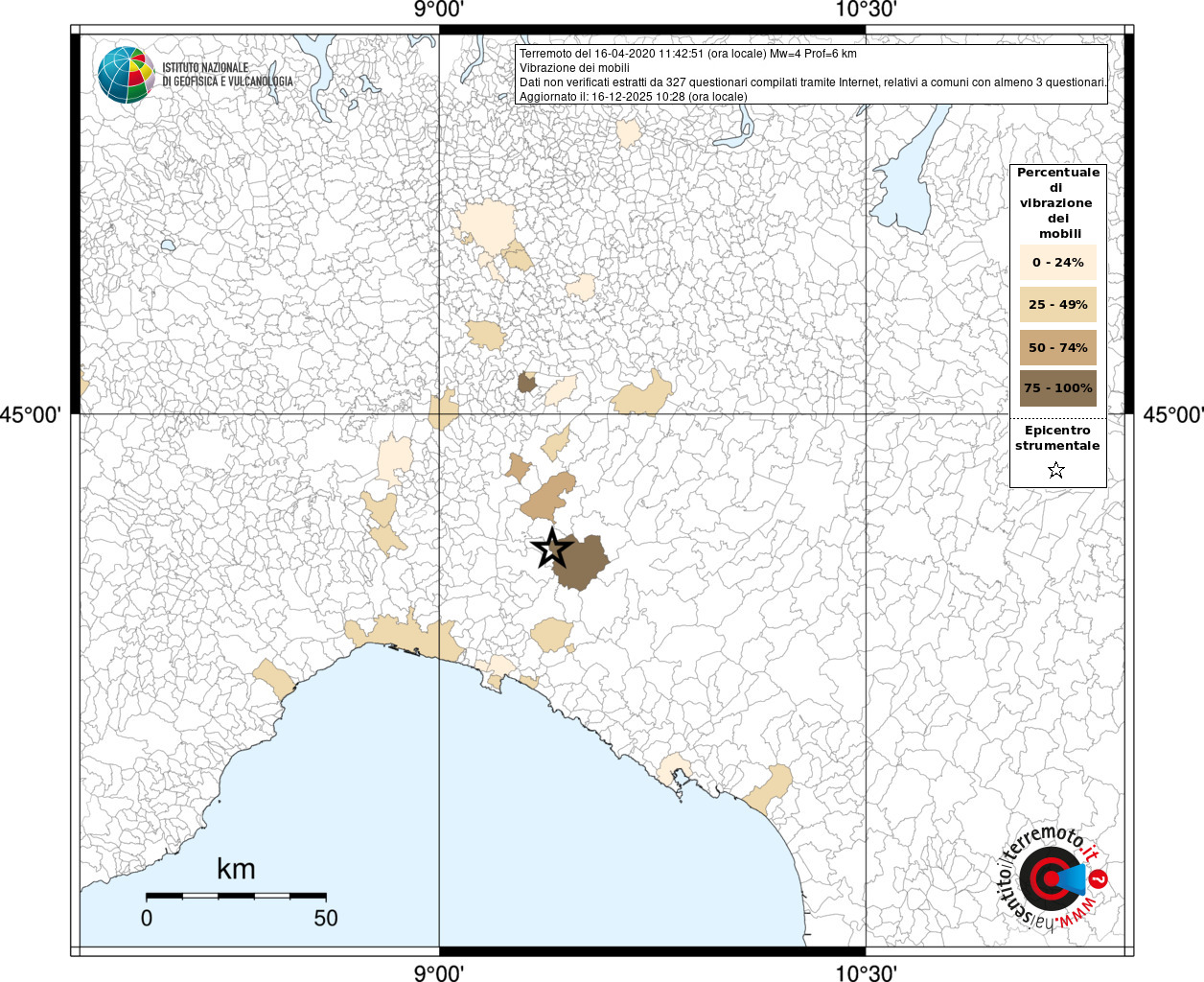Click the top 10°30' longitude label
Viewport: 1204px width, 982px height.
pyautogui.click(x=866, y=10)
